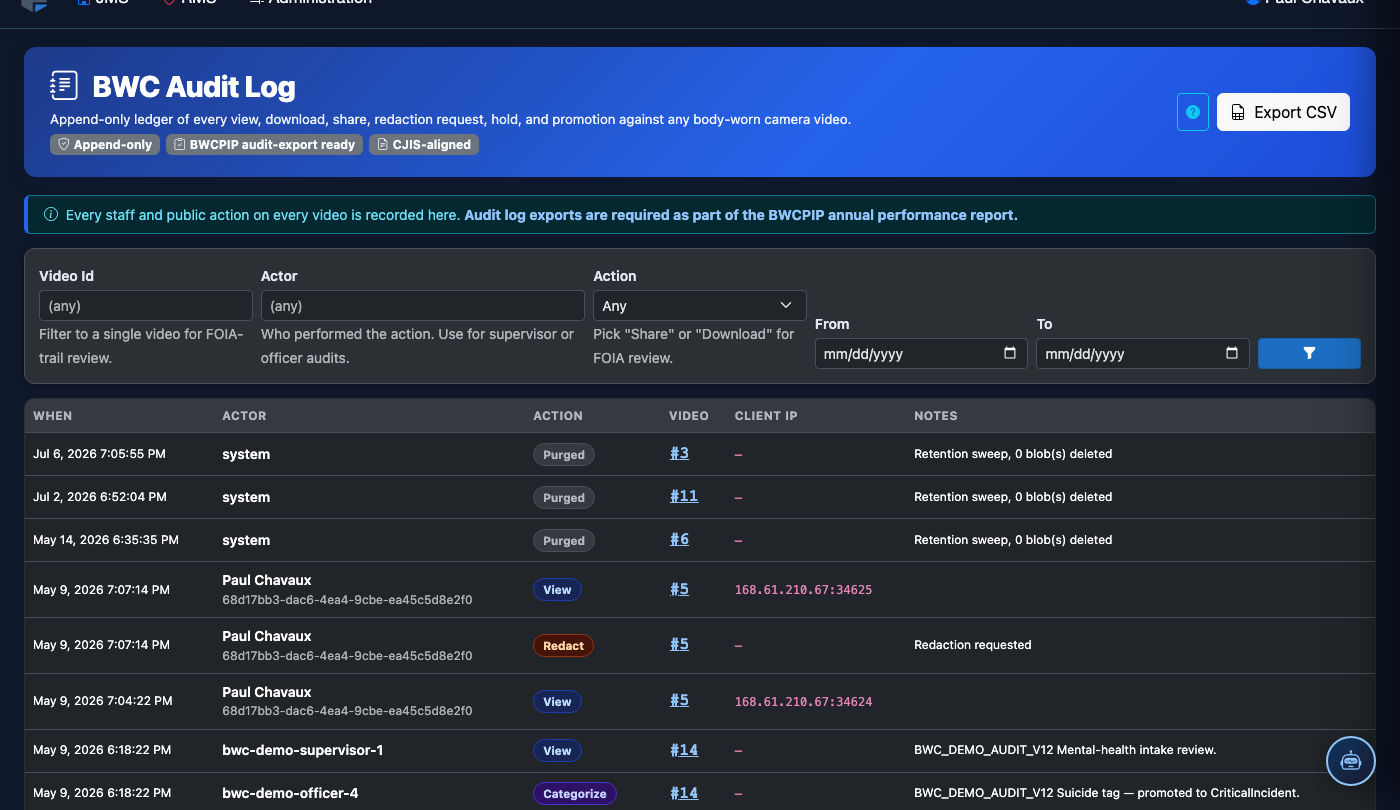The height and width of the screenshot is (810, 1400).
Task: Click the Redact action badge
Action: (x=563, y=646)
